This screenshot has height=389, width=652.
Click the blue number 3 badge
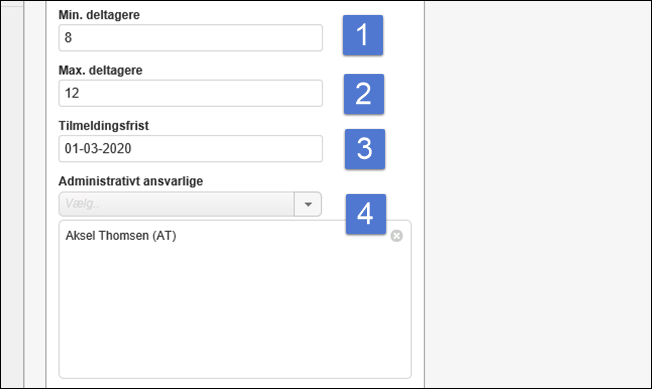[365, 149]
